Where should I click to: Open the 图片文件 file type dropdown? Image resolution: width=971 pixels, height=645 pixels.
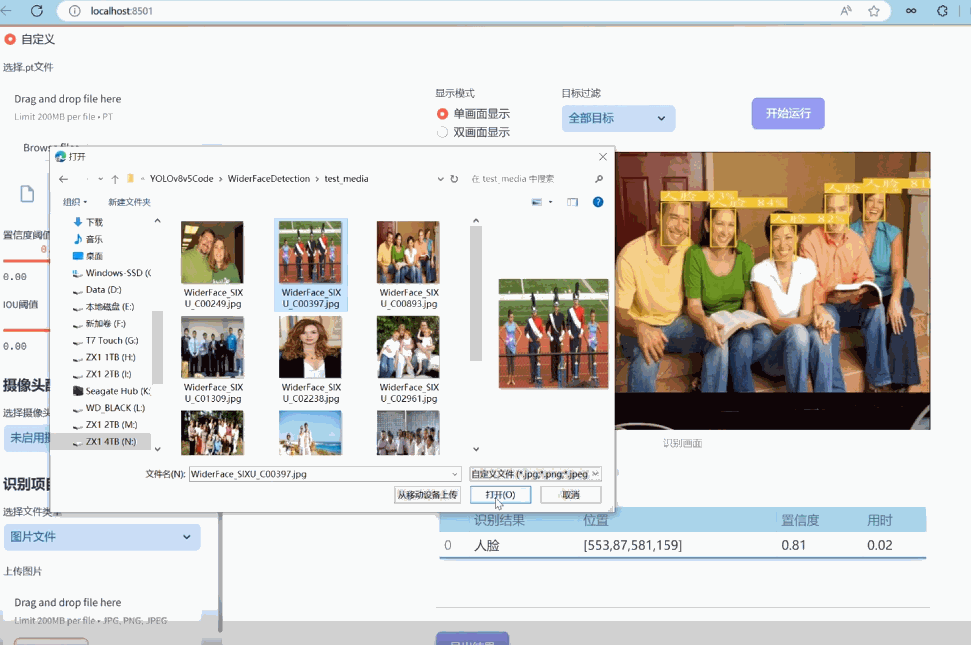click(x=102, y=537)
